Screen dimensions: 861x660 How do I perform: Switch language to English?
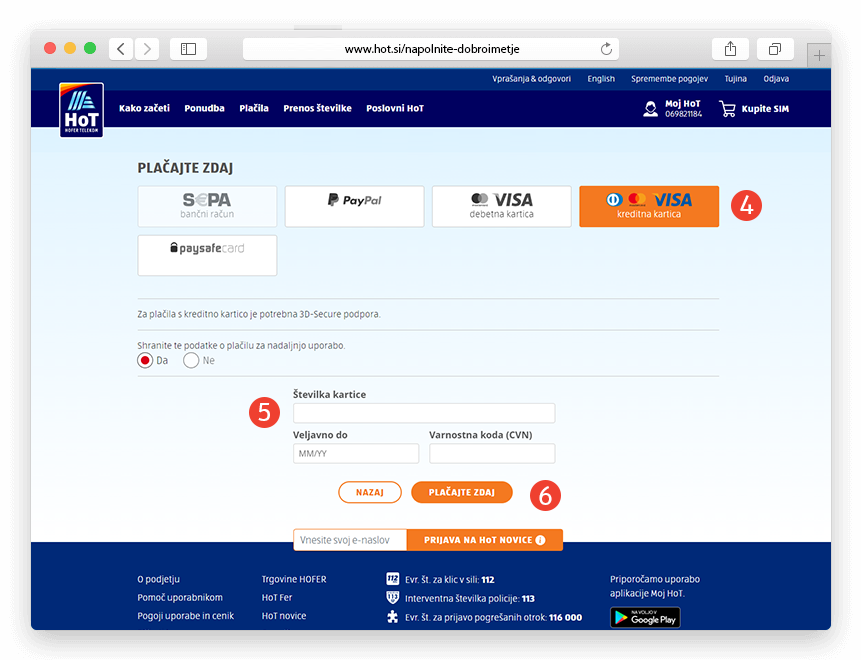click(601, 79)
